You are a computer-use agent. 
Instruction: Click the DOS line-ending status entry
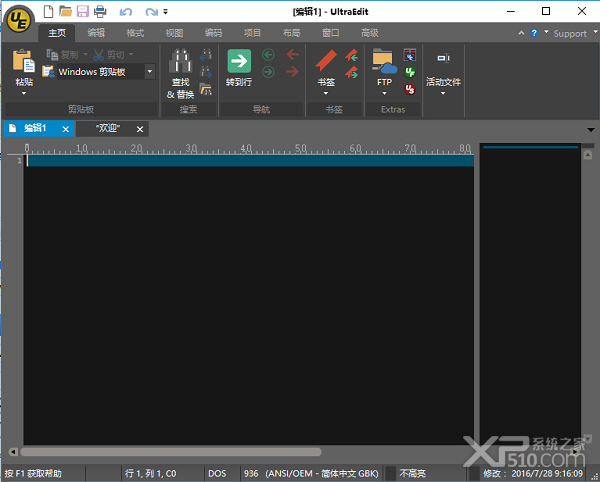coord(217,474)
